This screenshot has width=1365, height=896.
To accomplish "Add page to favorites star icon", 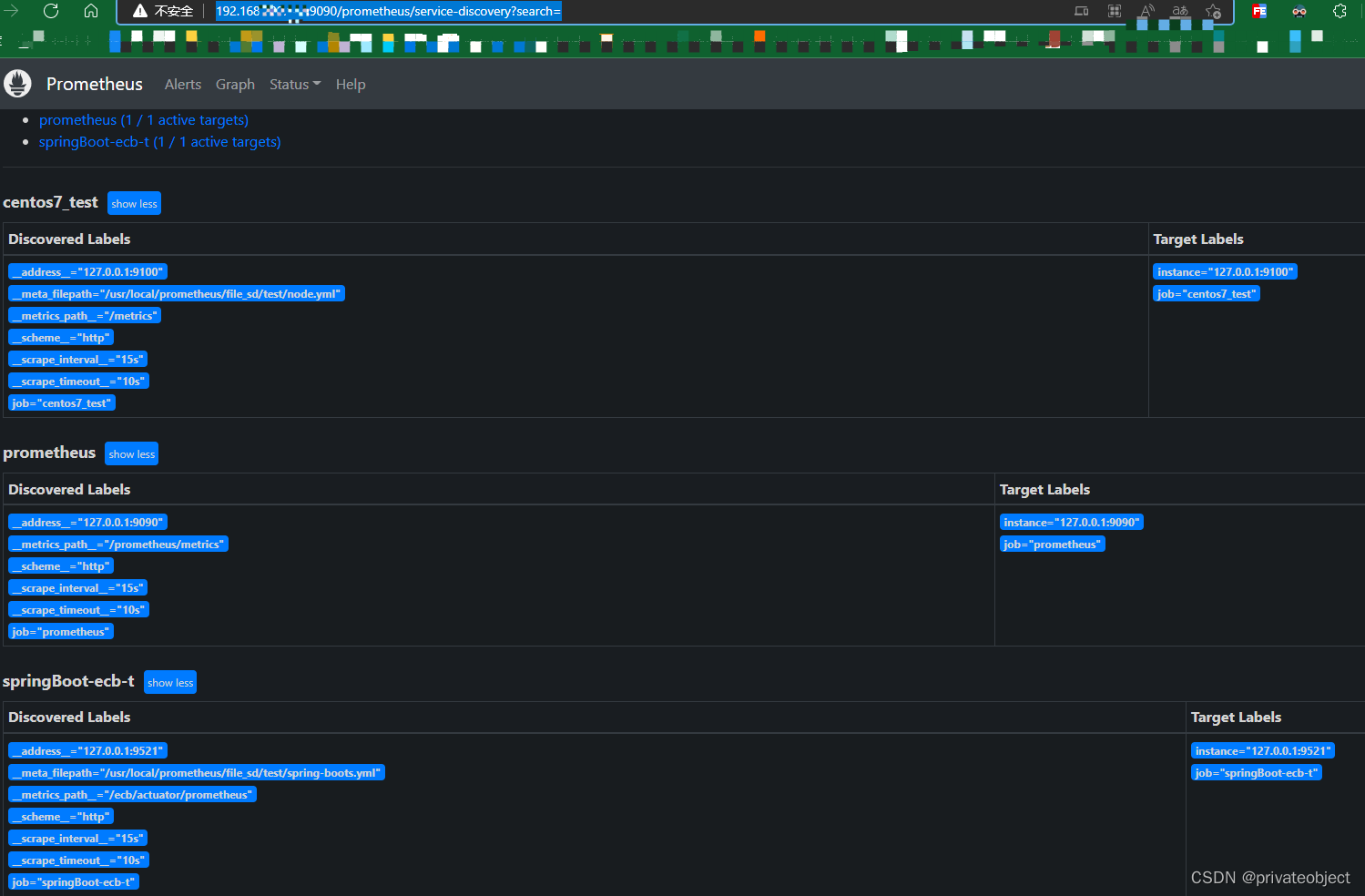I will click(1213, 11).
